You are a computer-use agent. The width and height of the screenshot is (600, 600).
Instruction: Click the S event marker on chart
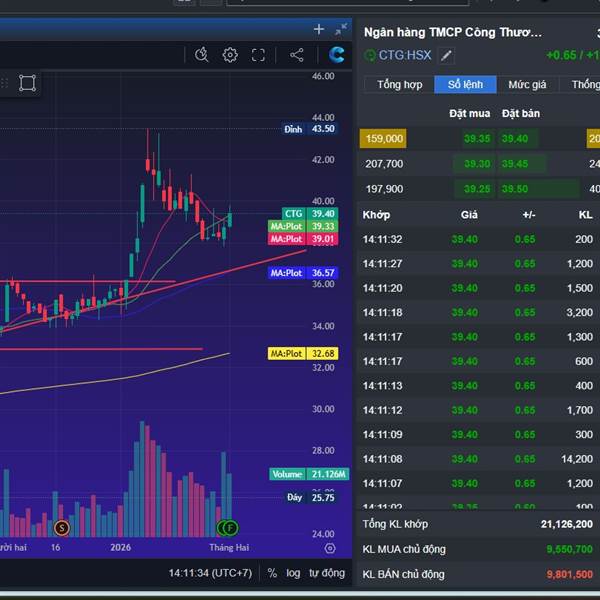62,527
